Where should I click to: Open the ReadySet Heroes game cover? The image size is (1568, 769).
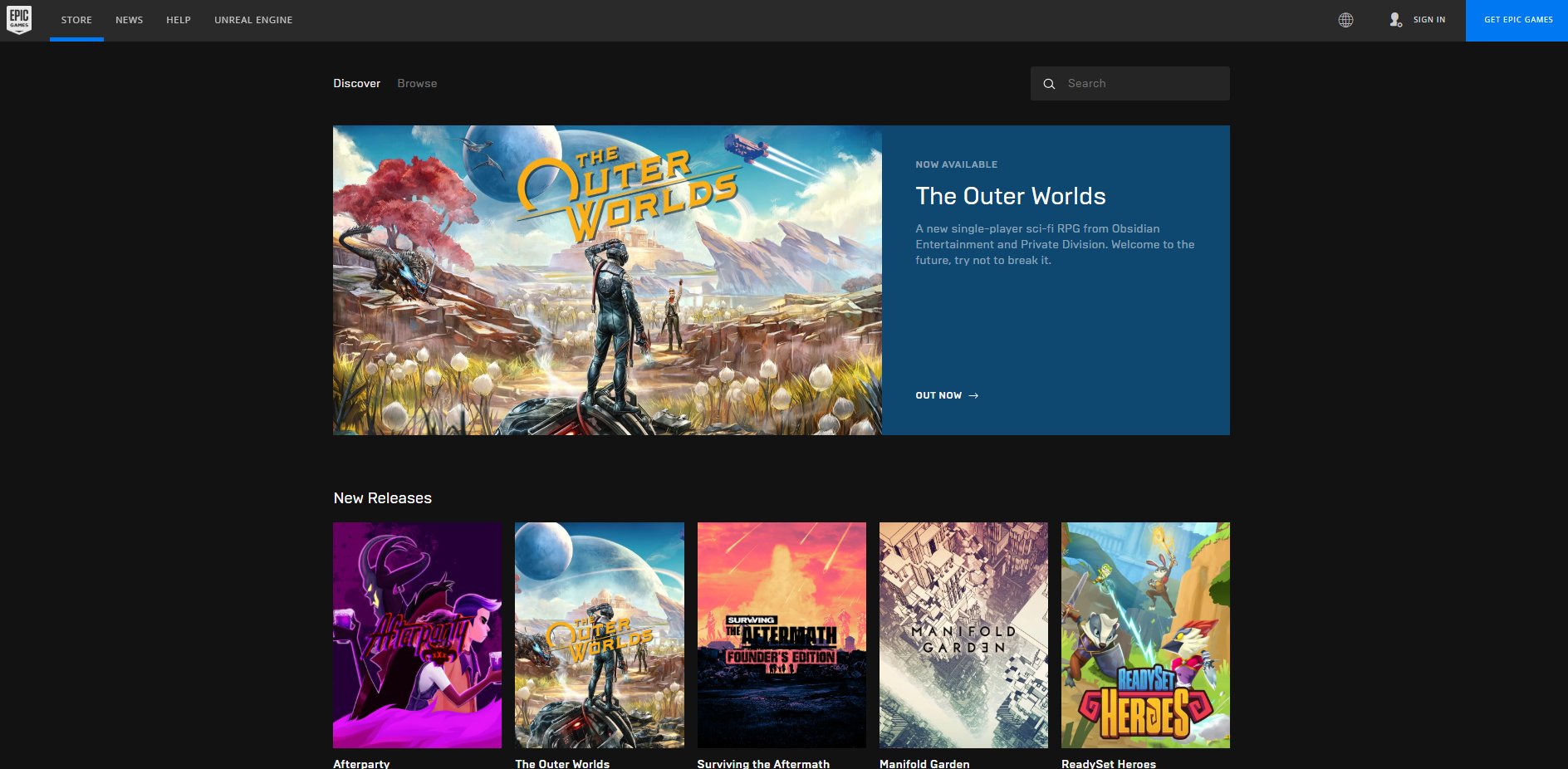pos(1145,635)
